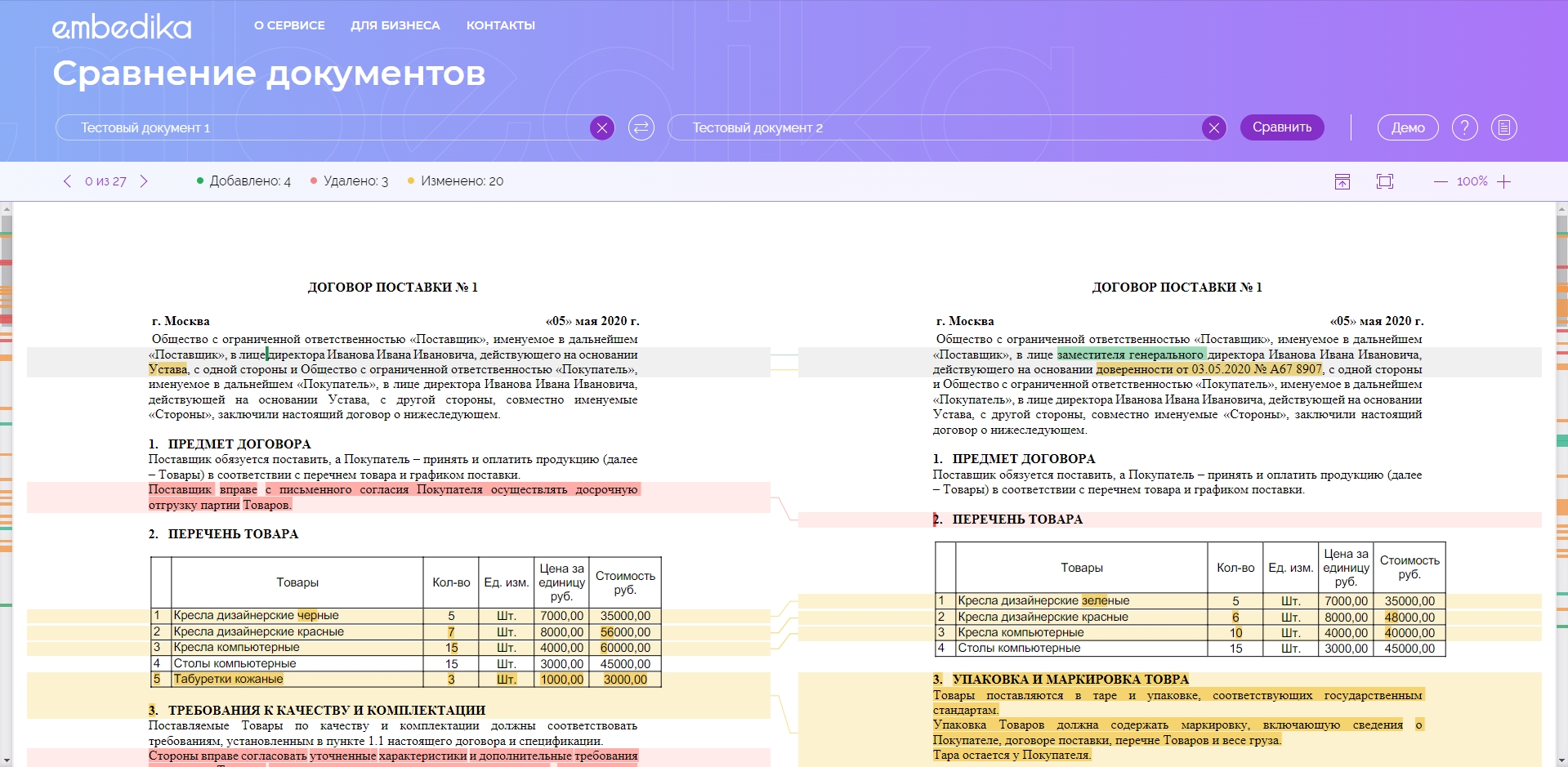1568x767 pixels.
Task: Clear the Тестовый документ 1 field
Action: pyautogui.click(x=602, y=127)
